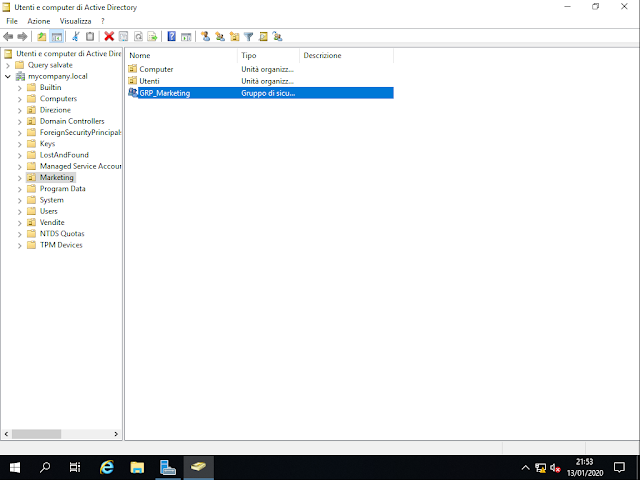Open the Visualizza menu
Screen dimensions: 640x480
[x=75, y=21]
